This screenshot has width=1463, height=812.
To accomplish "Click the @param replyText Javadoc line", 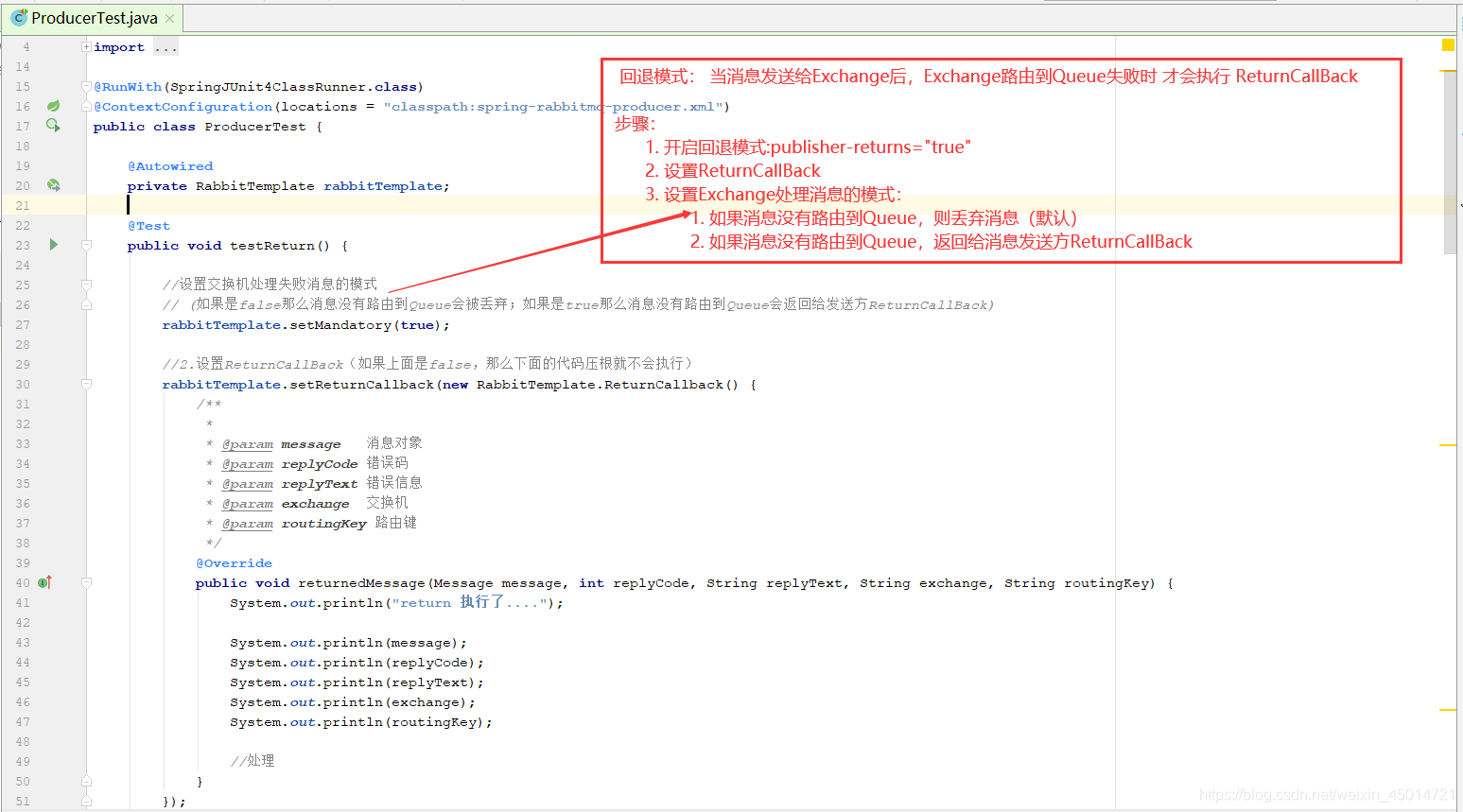I will (x=314, y=483).
